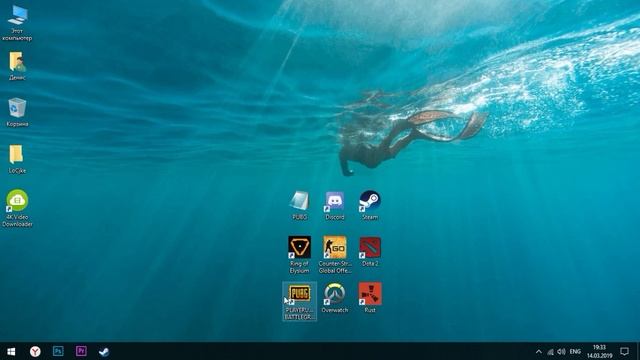Open the This PC desktop icon
The image size is (640, 360).
point(17,23)
